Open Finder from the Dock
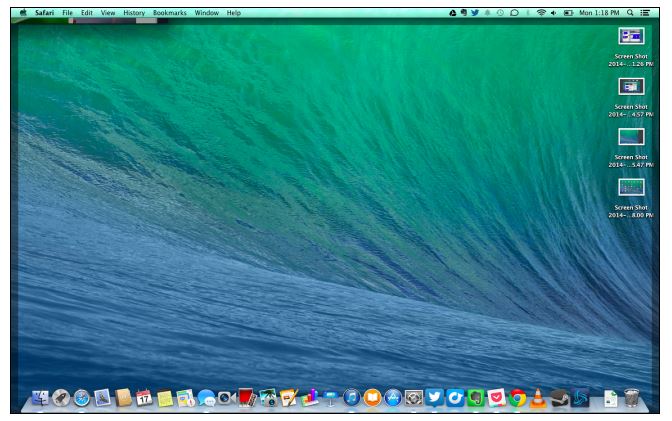This screenshot has width=672, height=421. click(40, 398)
